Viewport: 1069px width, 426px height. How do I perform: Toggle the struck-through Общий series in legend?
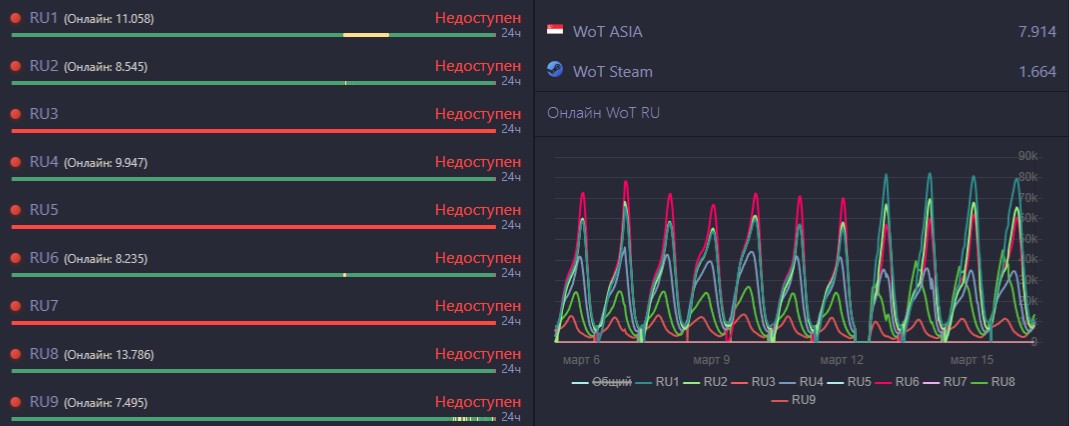601,382
